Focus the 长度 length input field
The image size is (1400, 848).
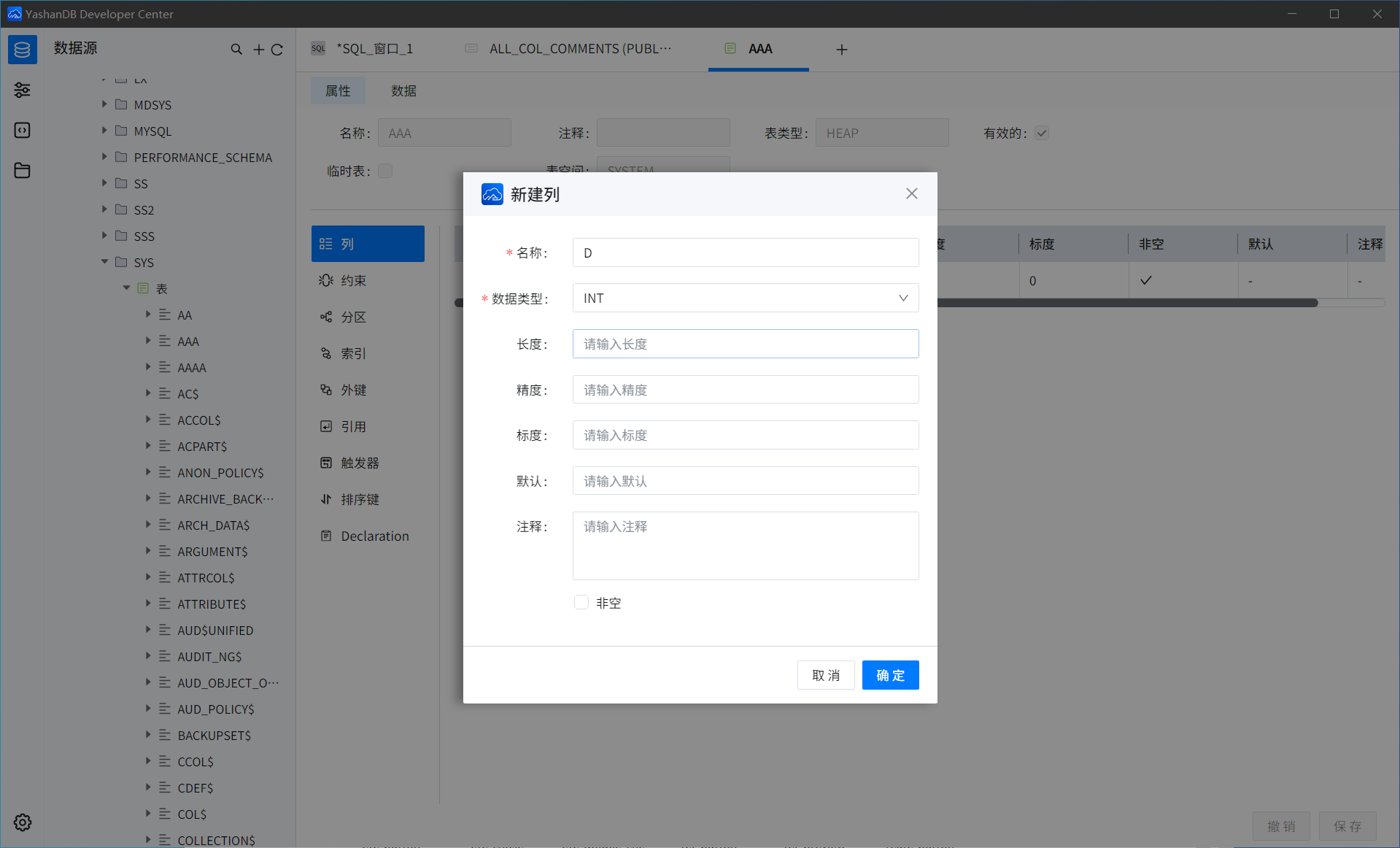[746, 344]
